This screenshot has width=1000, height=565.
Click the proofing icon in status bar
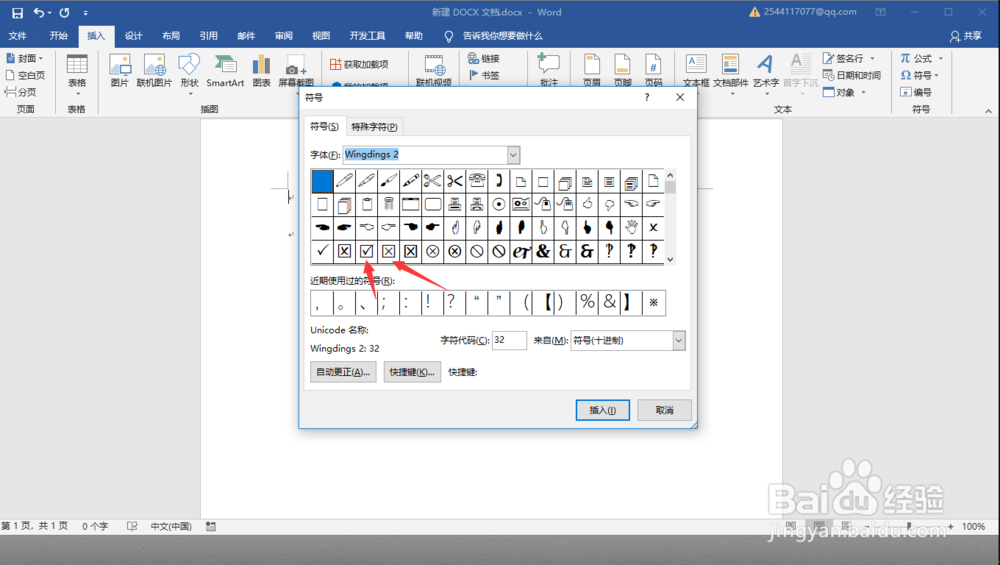(132, 526)
